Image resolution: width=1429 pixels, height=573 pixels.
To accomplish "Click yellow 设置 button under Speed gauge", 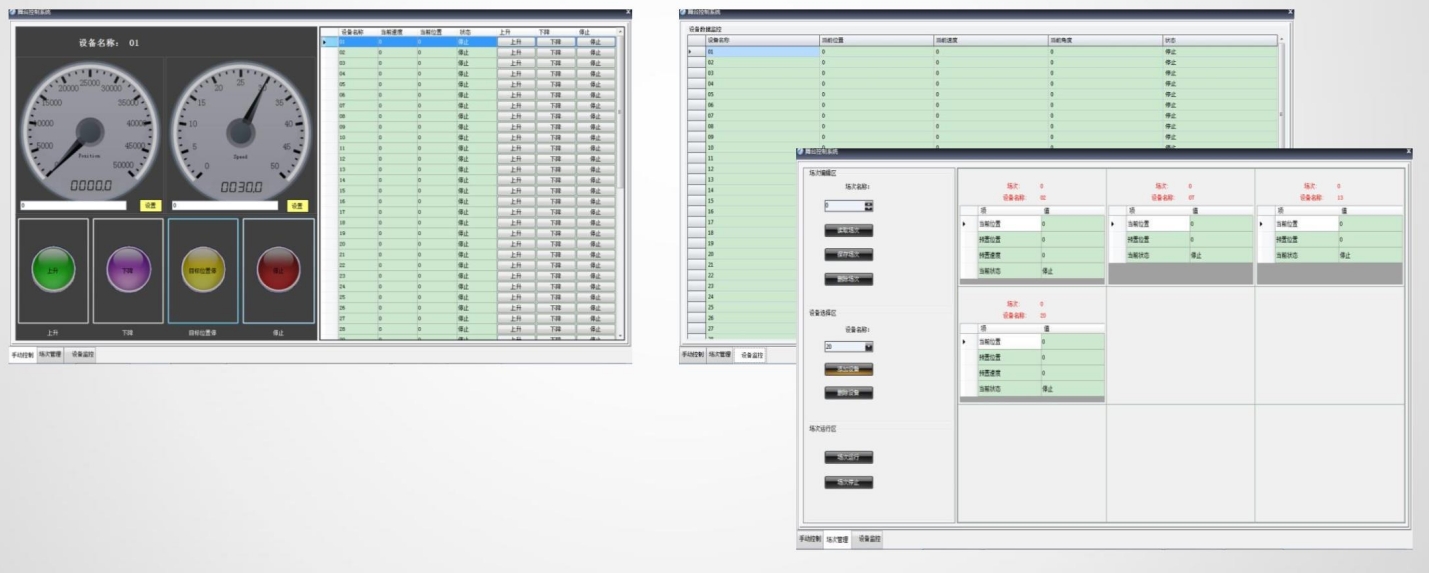I will [297, 205].
